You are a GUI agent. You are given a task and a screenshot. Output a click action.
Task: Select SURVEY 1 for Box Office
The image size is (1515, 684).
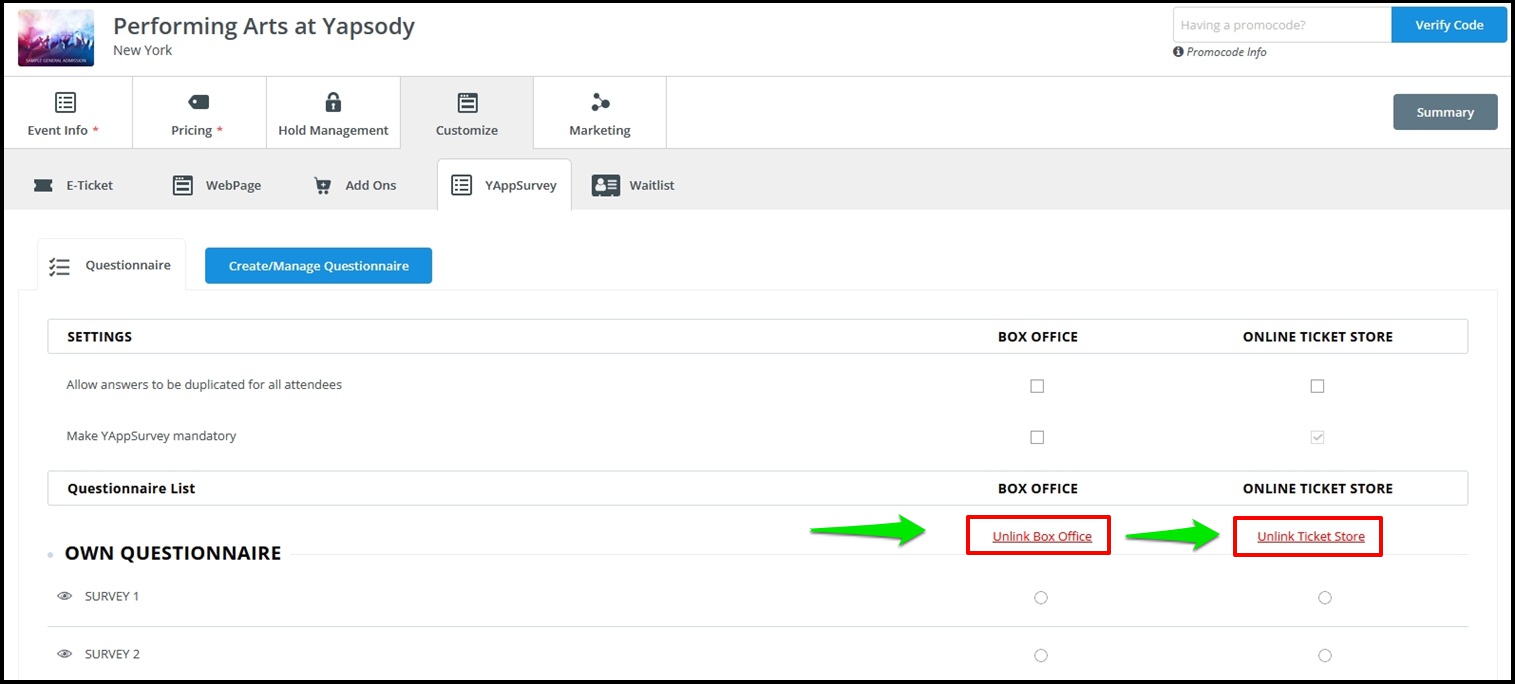point(1041,597)
